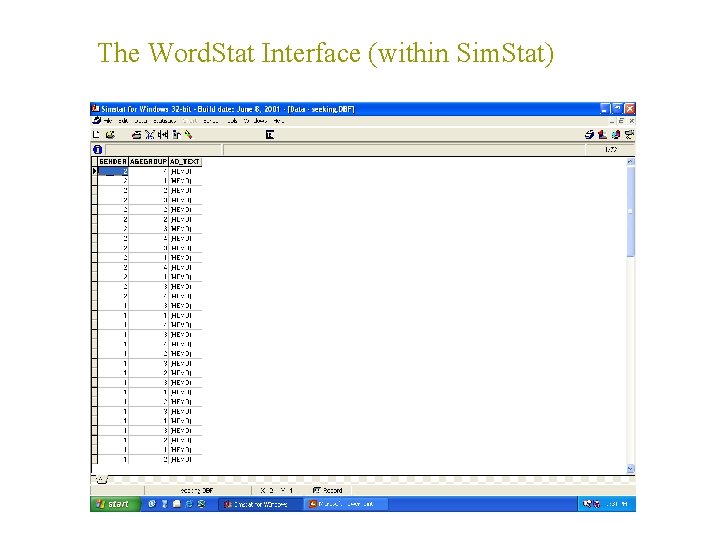Click the colored pencil icon in toolbar
This screenshot has height=540, width=720.
pyautogui.click(x=188, y=135)
